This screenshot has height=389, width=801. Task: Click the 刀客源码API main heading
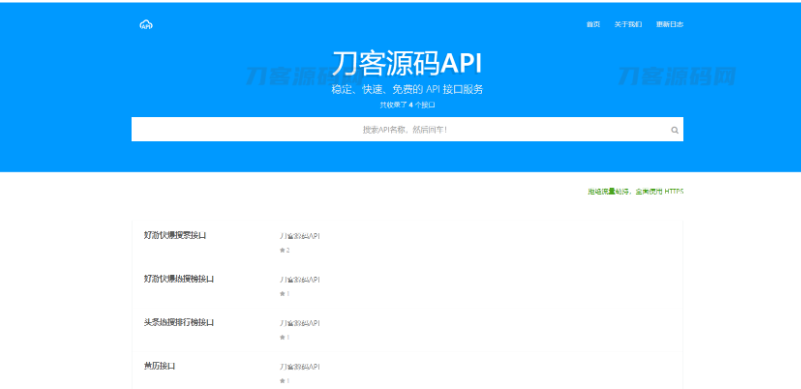pos(407,63)
